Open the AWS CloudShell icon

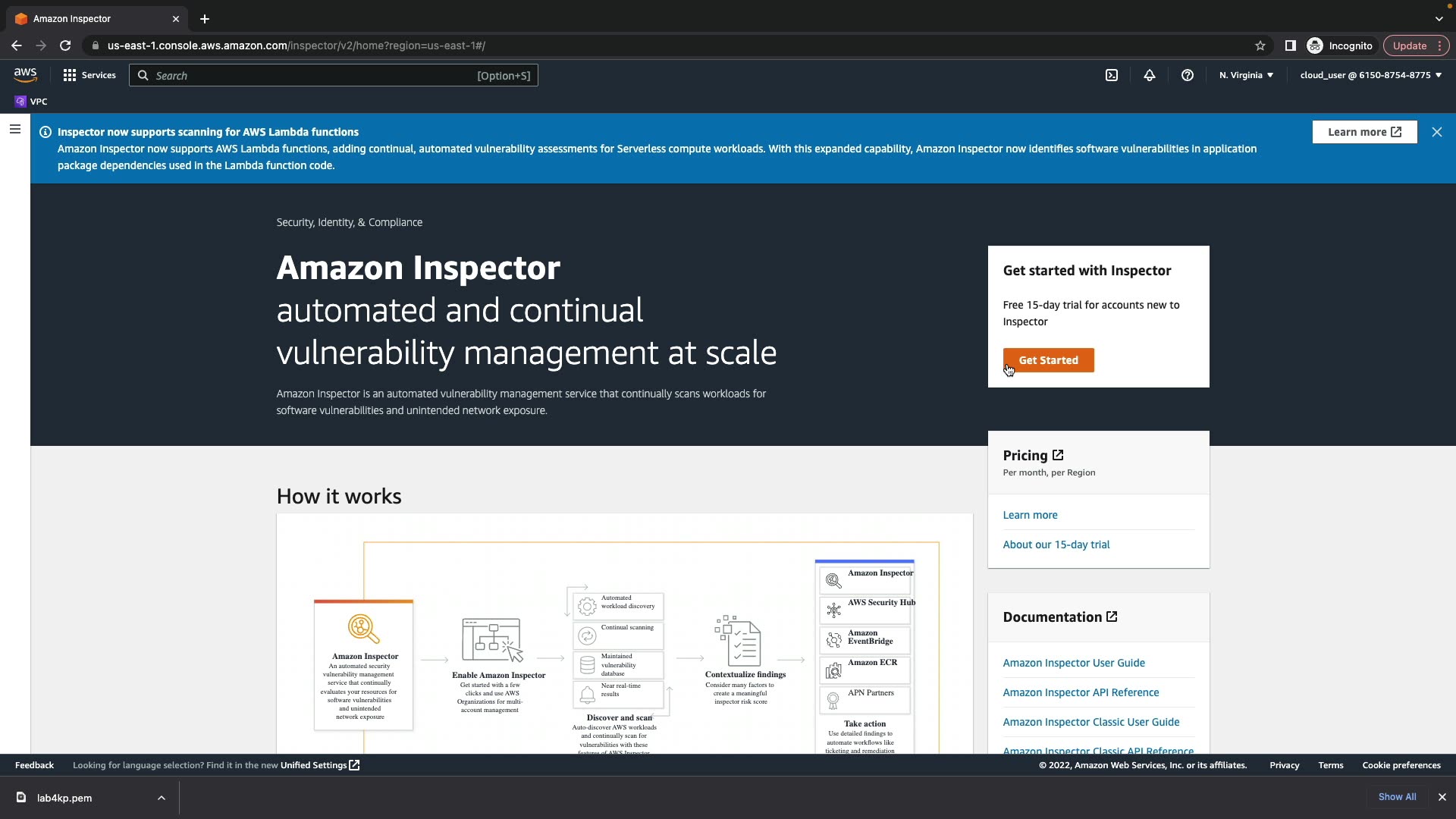pyautogui.click(x=1112, y=75)
